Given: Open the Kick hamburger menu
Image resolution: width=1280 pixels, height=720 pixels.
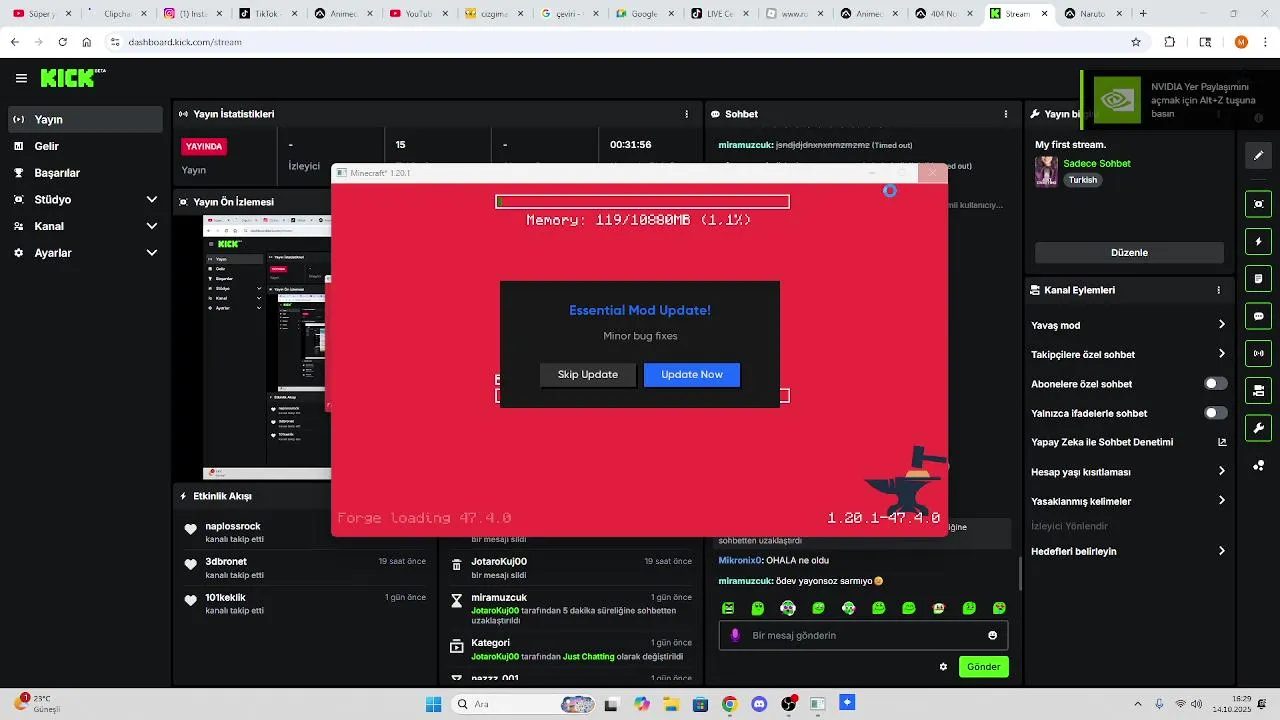Looking at the screenshot, I should point(21,78).
